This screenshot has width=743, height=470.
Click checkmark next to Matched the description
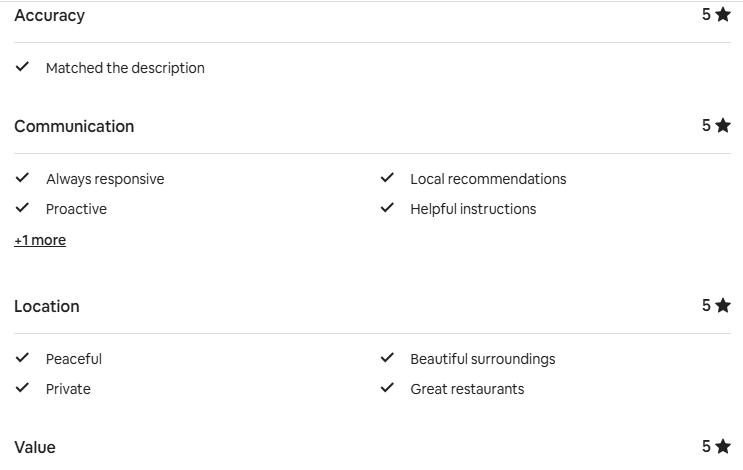tap(22, 67)
